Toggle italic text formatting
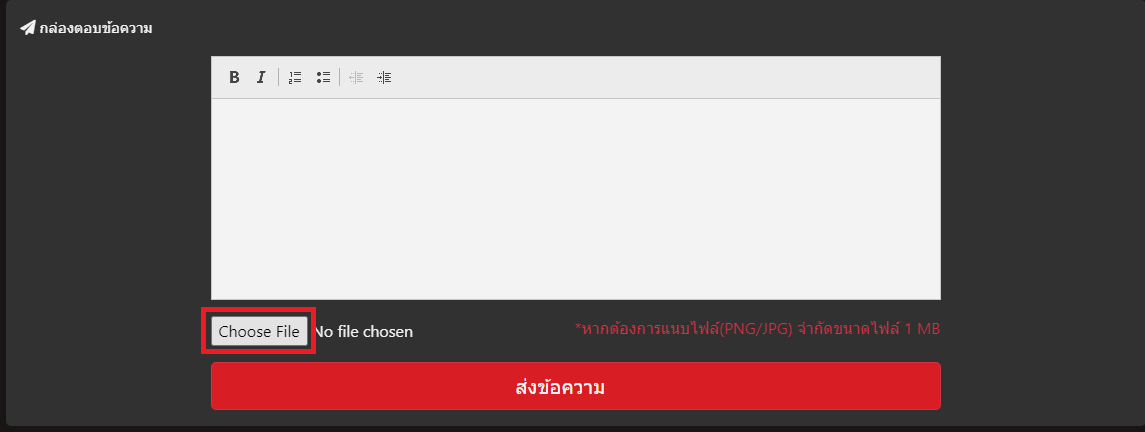The width and height of the screenshot is (1145, 432). coord(261,77)
